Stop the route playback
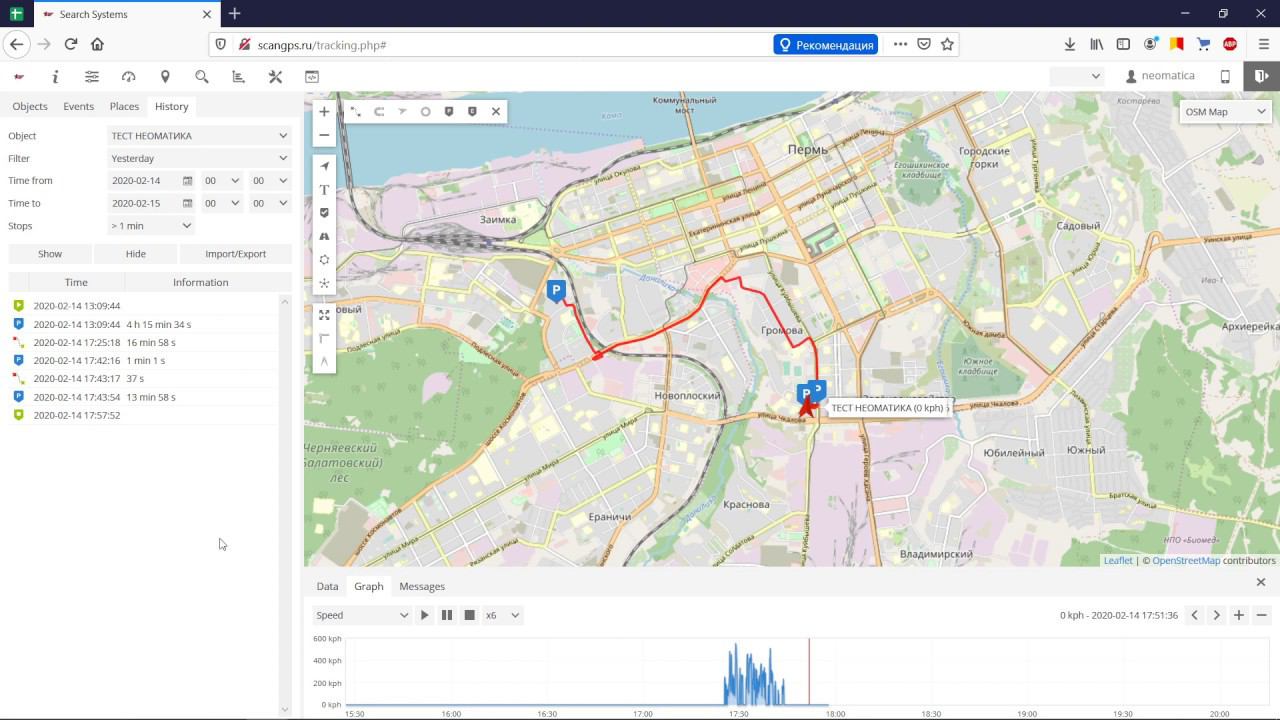 [x=469, y=615]
